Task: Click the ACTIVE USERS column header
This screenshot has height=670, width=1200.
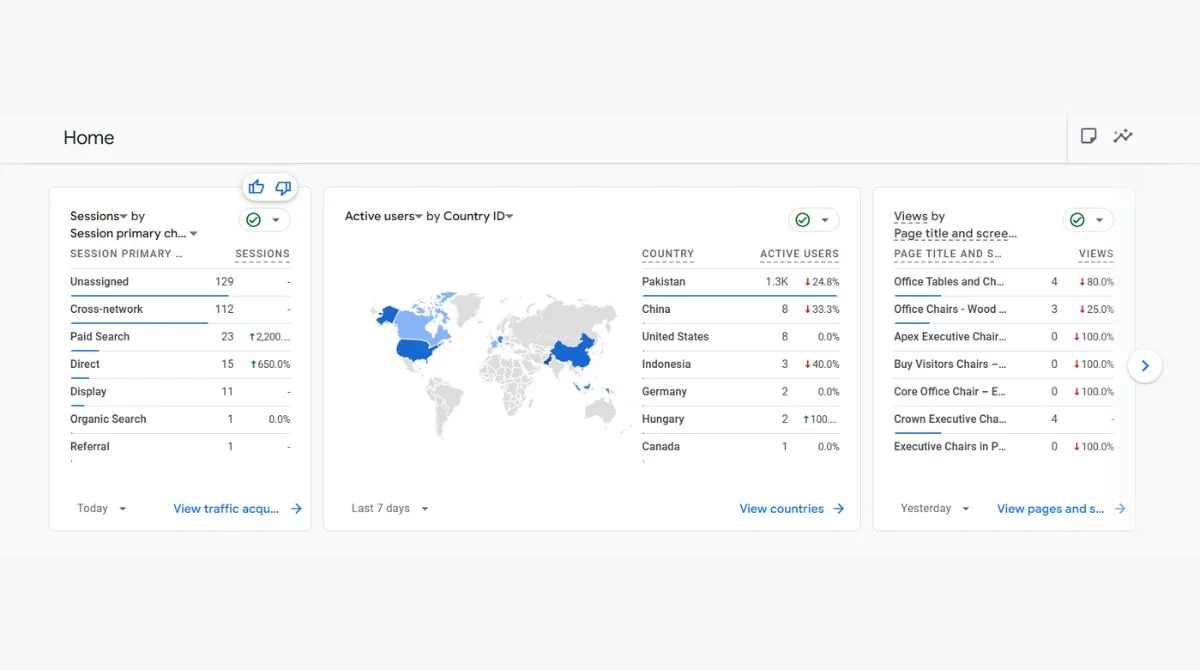Action: click(x=799, y=254)
